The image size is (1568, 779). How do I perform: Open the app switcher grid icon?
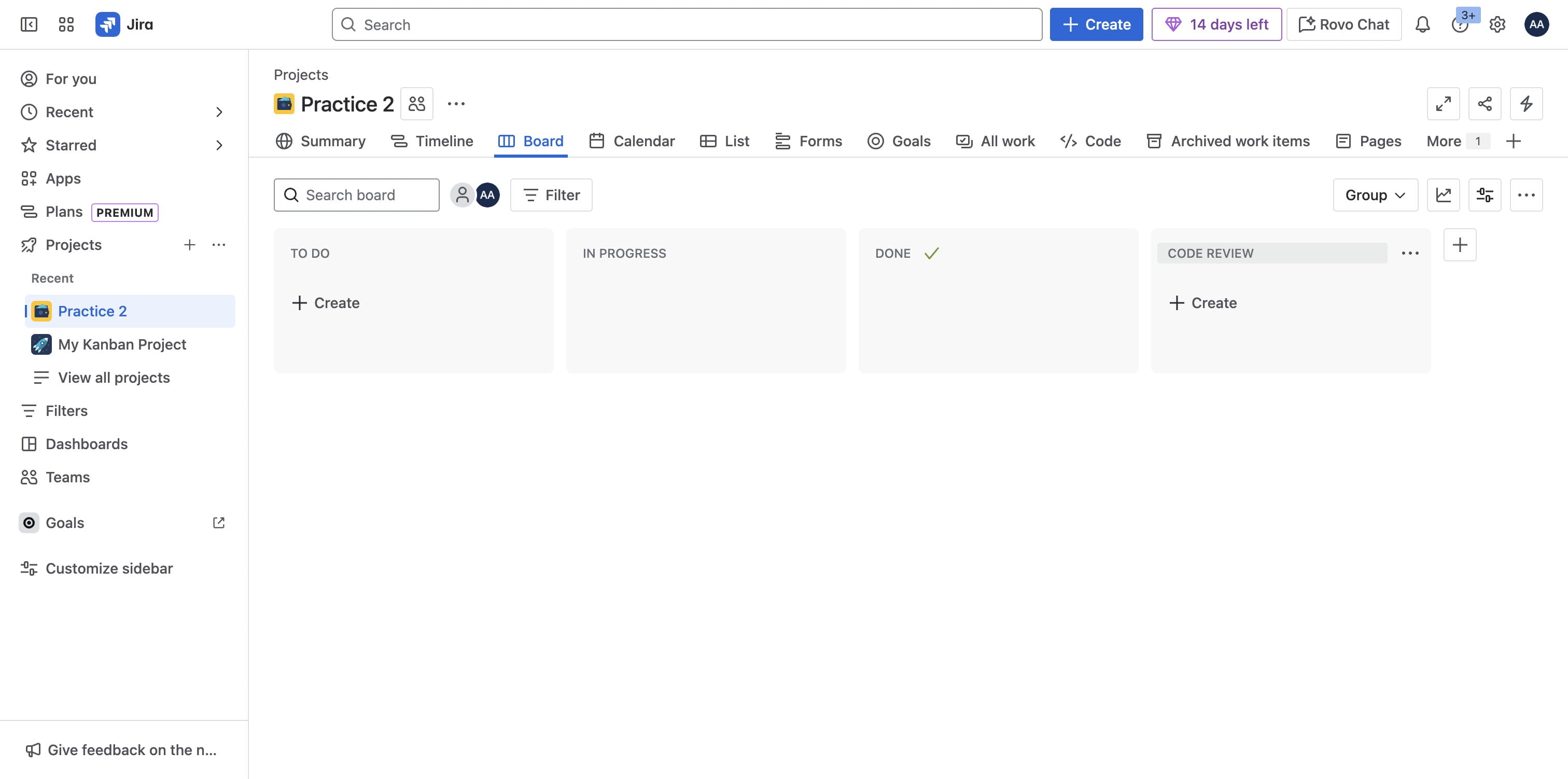point(66,24)
